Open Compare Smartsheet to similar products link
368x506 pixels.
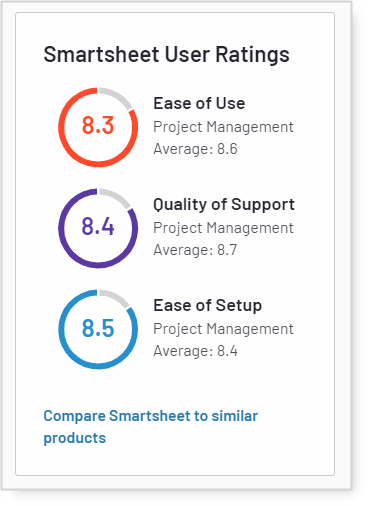(x=151, y=427)
